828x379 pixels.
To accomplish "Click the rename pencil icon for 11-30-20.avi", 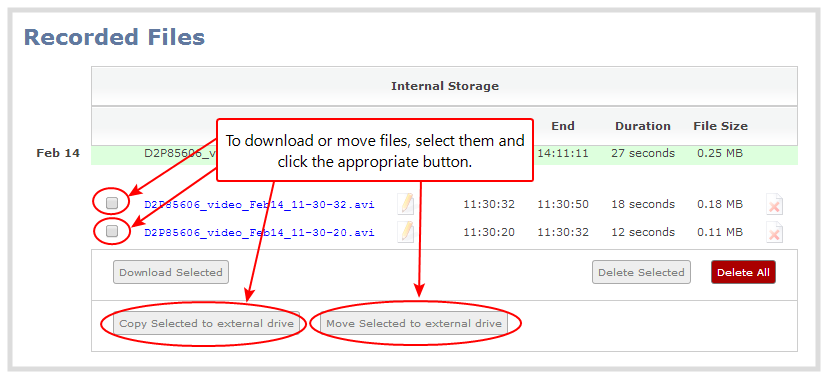I will [x=406, y=232].
